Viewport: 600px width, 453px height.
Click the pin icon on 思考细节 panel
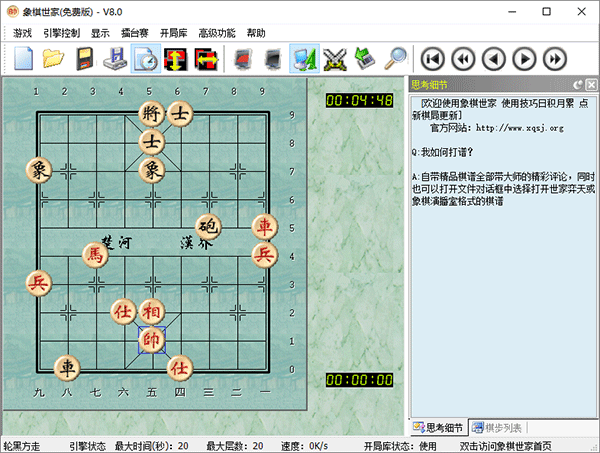578,85
